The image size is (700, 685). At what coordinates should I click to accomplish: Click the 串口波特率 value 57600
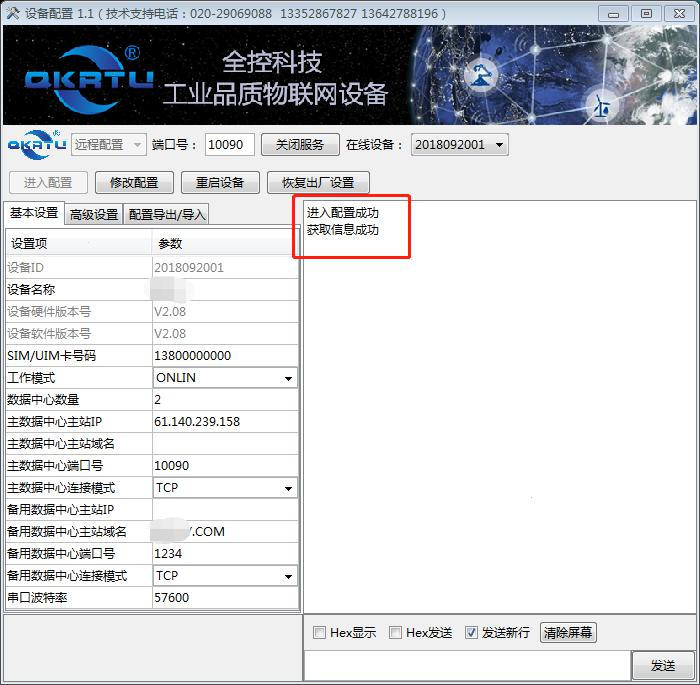coord(225,597)
